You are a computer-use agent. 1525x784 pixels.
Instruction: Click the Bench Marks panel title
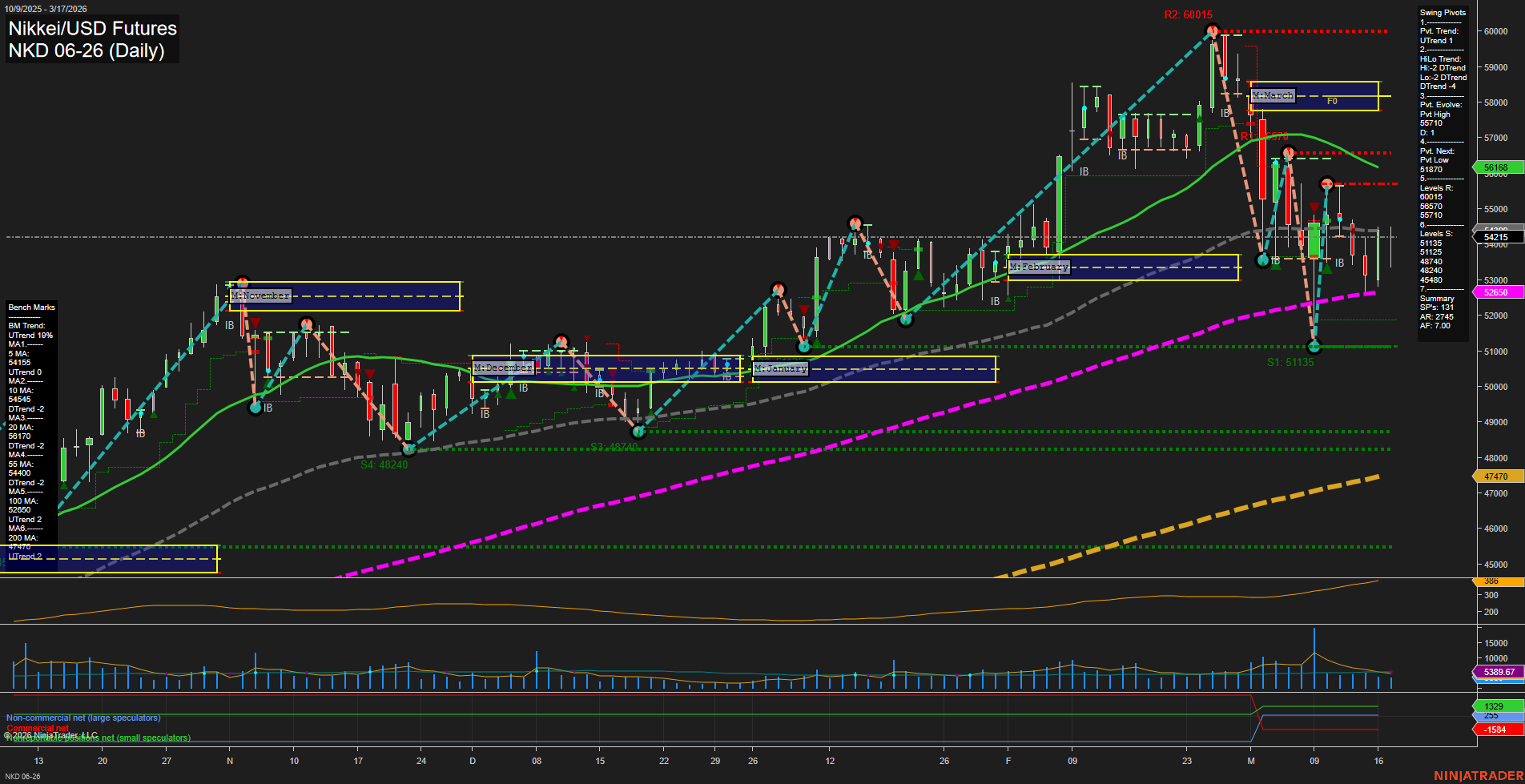pos(30,307)
